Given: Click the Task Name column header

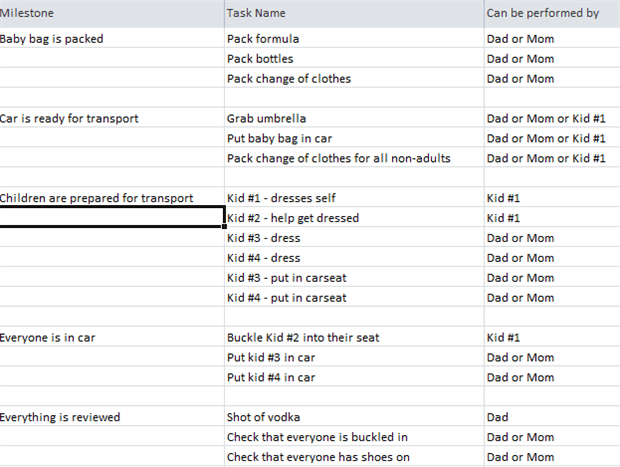Looking at the screenshot, I should click(352, 14).
